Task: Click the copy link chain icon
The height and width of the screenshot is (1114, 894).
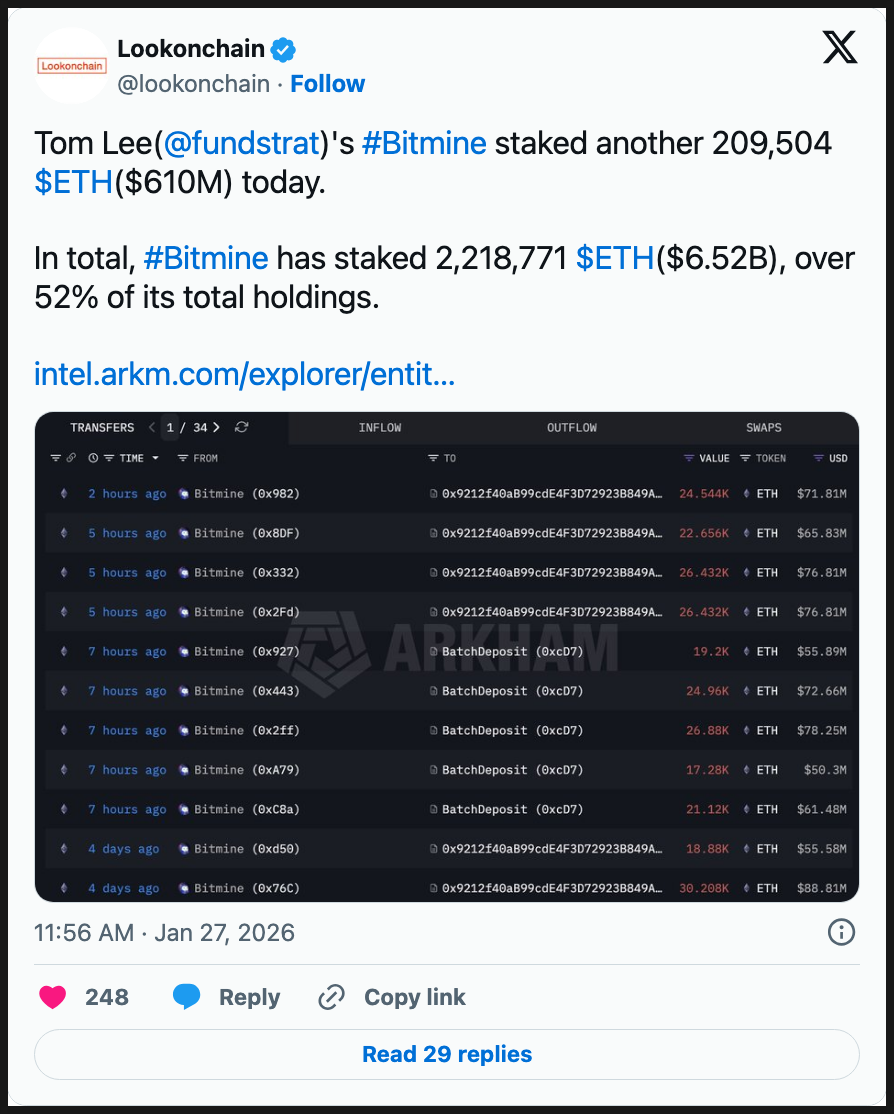Action: click(331, 997)
